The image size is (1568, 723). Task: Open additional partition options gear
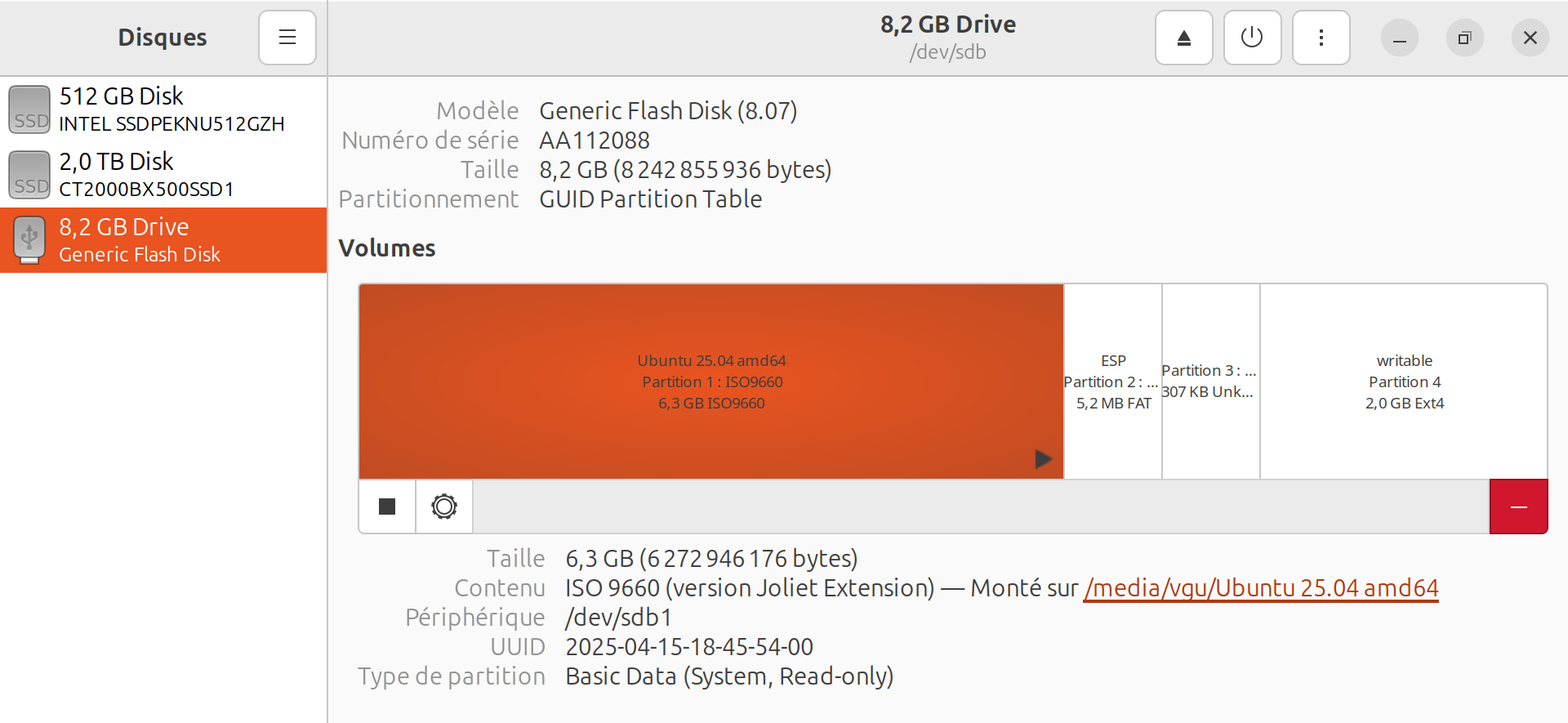point(444,507)
